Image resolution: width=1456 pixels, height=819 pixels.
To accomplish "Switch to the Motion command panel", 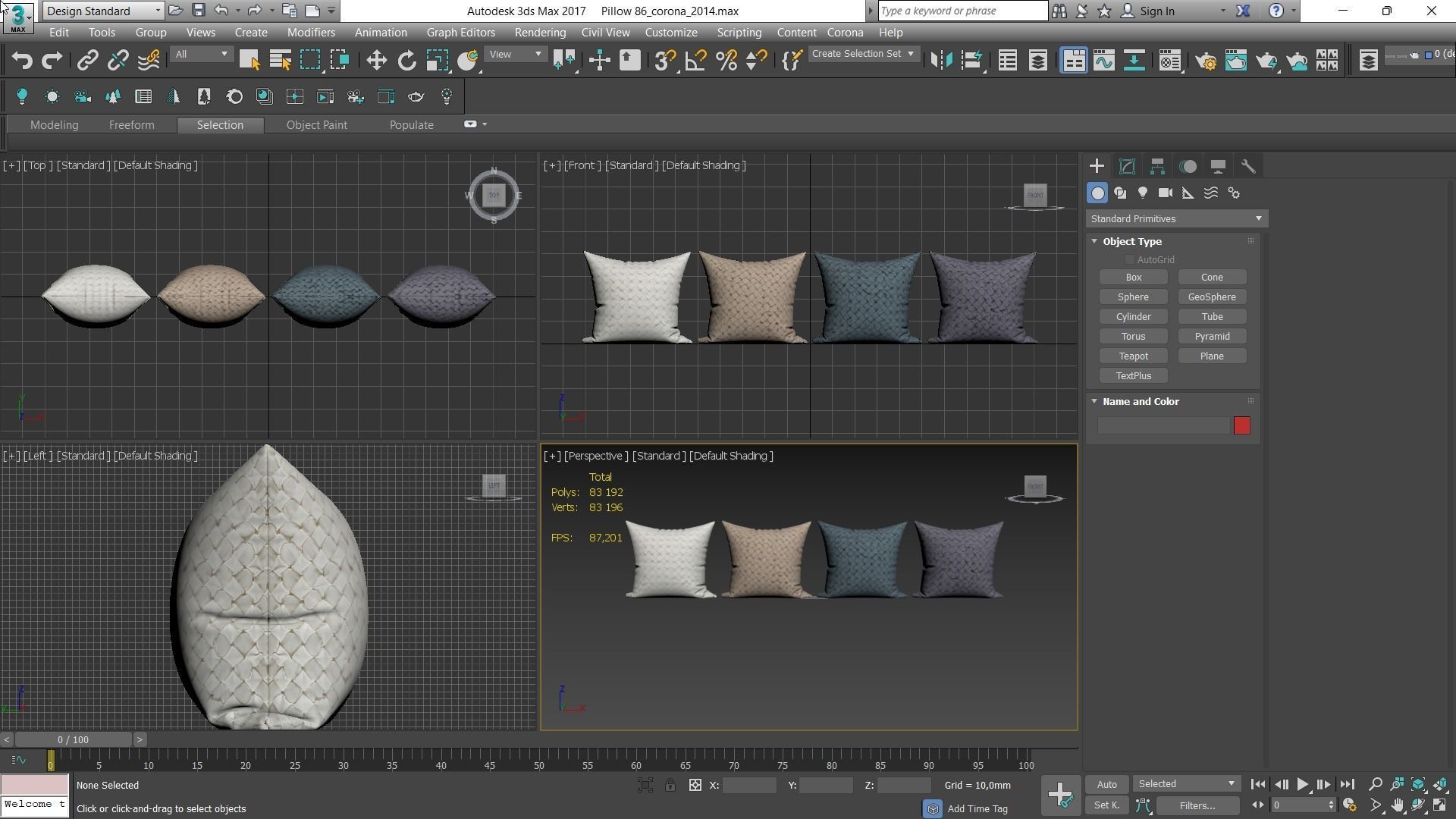I will tap(1188, 166).
